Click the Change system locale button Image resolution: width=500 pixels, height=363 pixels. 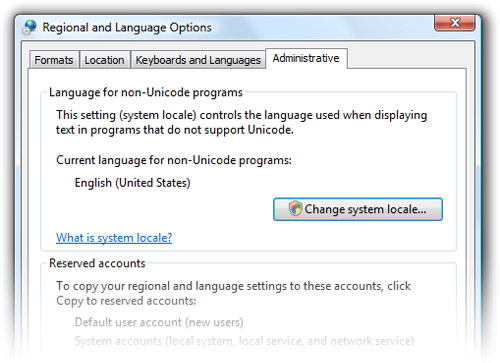pyautogui.click(x=358, y=209)
